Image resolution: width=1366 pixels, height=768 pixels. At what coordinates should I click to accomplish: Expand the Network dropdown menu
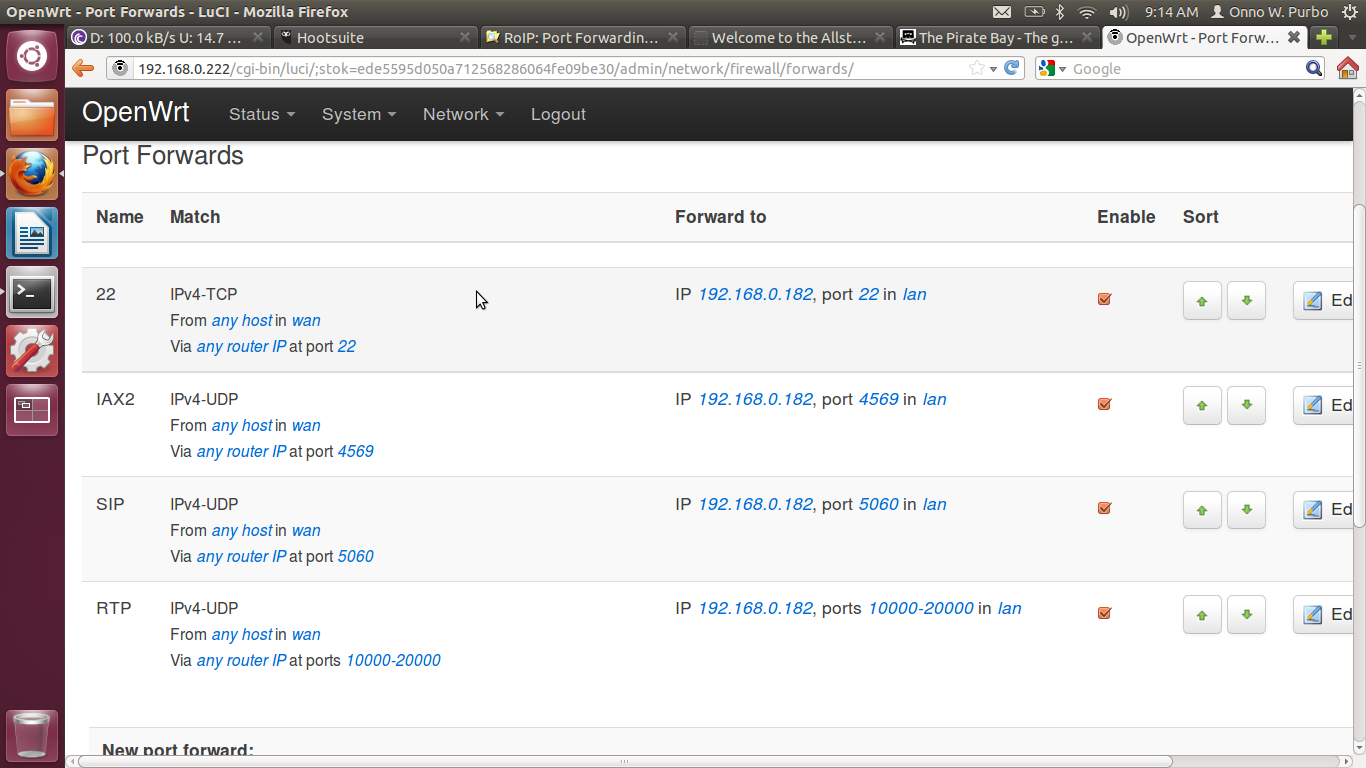pyautogui.click(x=462, y=114)
